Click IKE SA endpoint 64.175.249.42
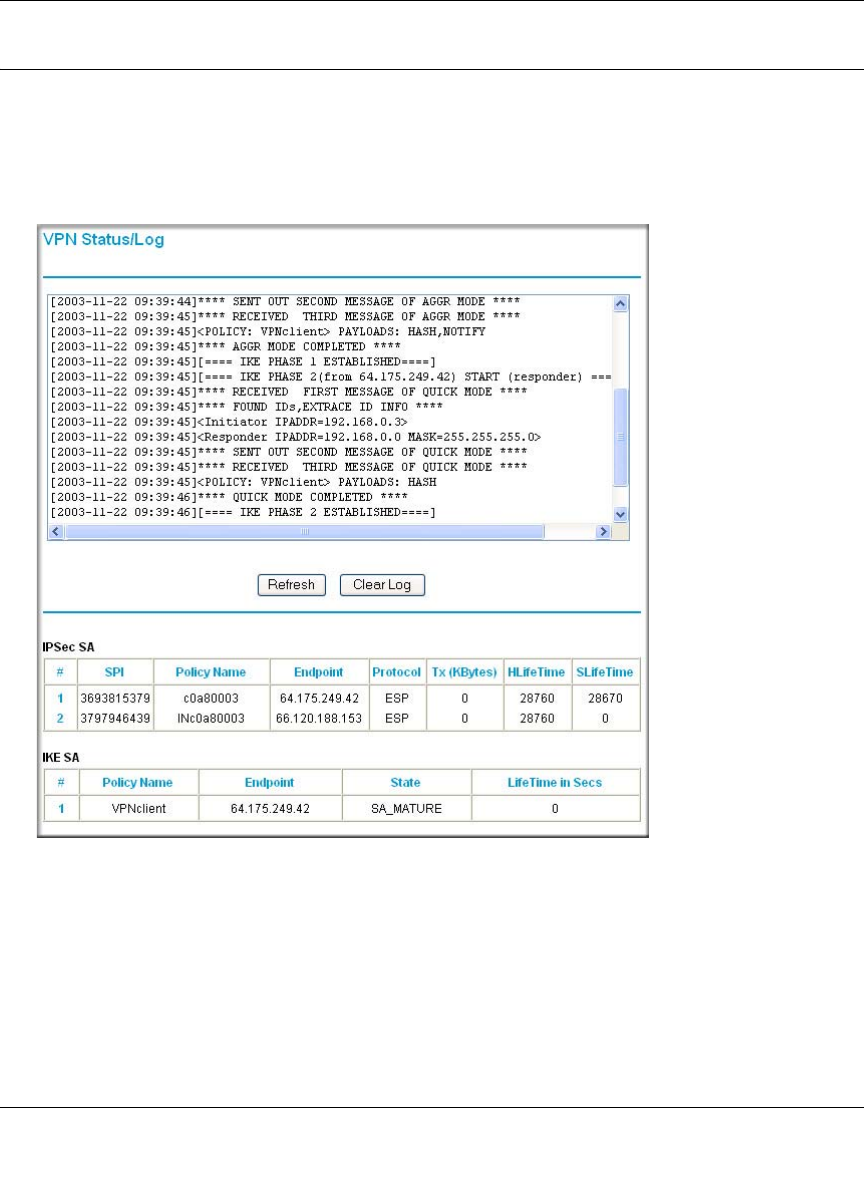The height and width of the screenshot is (1184, 864). coord(270,809)
